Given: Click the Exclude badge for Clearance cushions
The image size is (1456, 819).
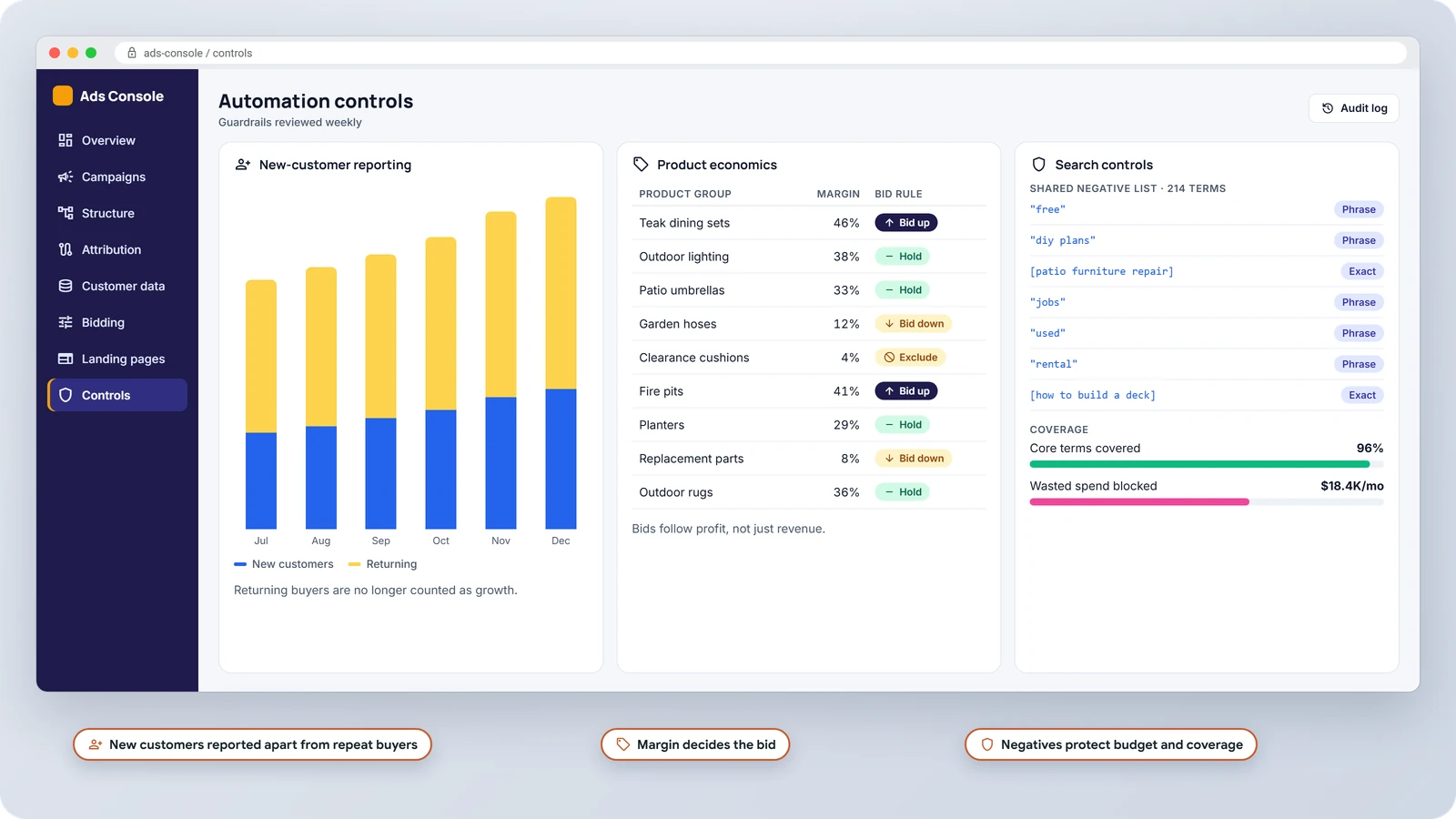Looking at the screenshot, I should pyautogui.click(x=910, y=358).
